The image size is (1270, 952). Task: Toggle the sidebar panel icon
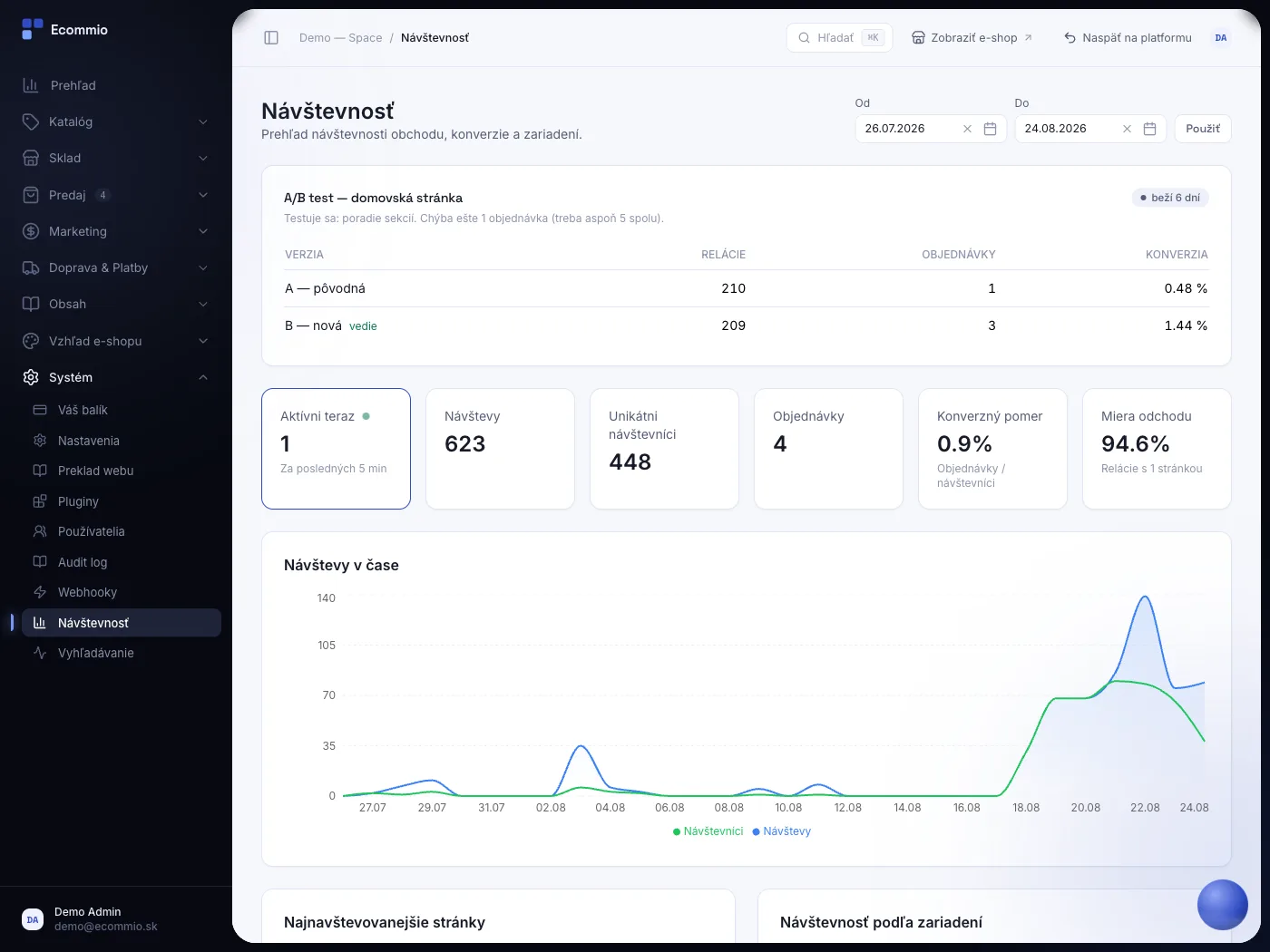coord(271,37)
